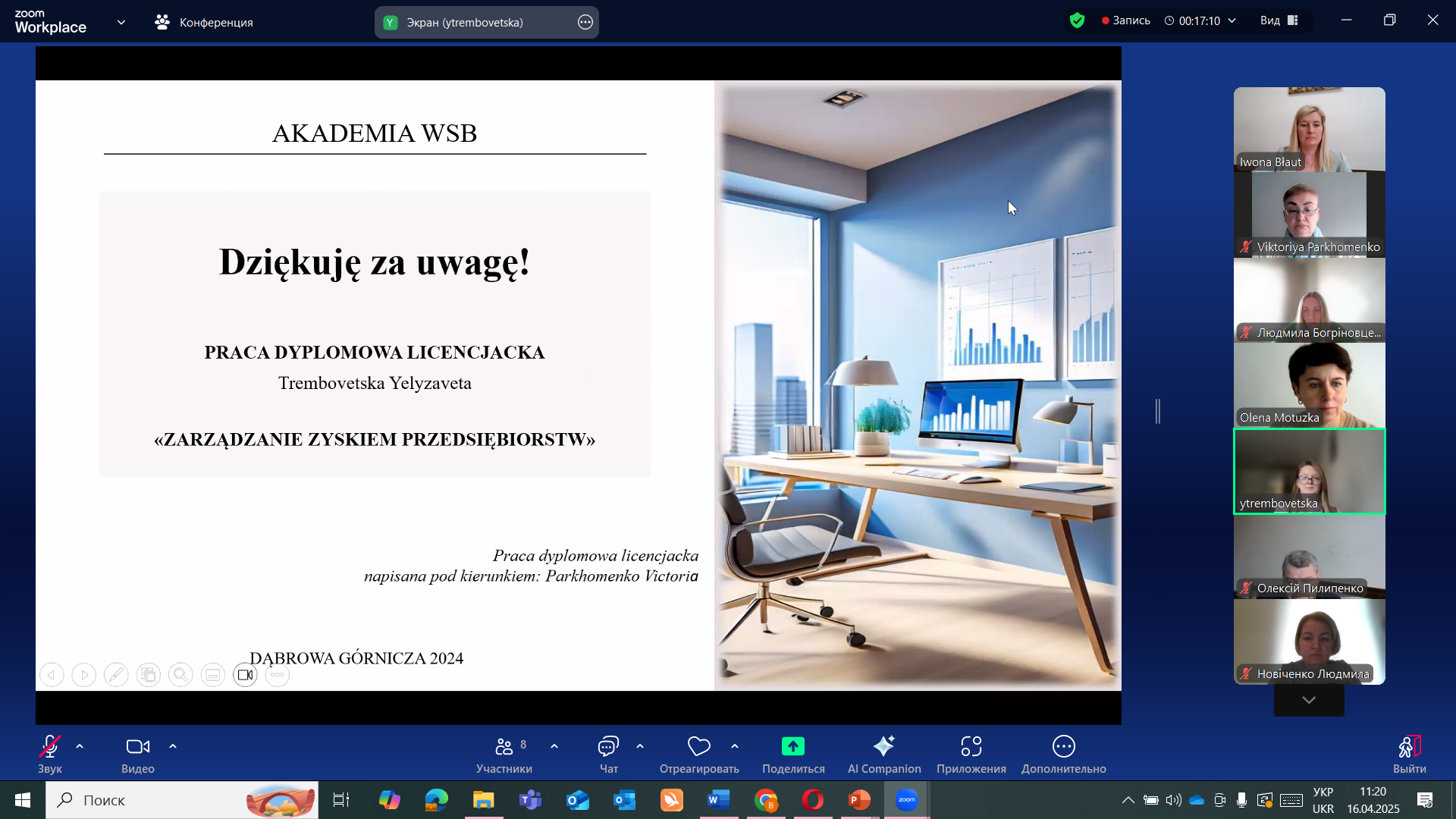Click the gallery panel resize handle
1456x819 pixels.
[1158, 411]
